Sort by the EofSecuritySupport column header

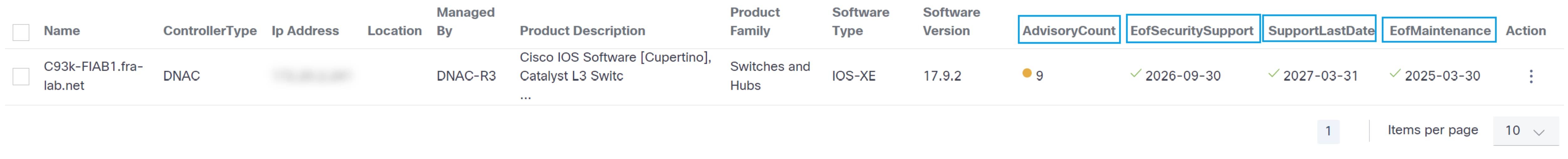click(x=1191, y=30)
